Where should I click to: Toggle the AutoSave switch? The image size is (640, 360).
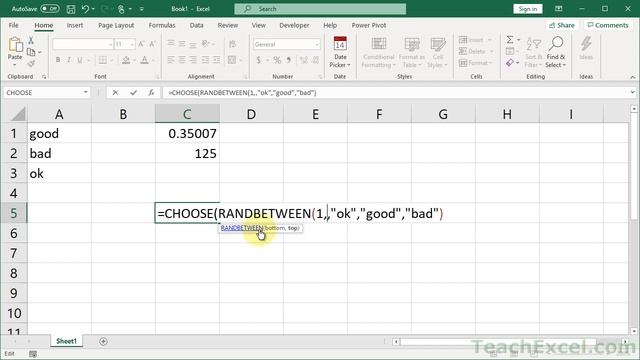coord(49,9)
